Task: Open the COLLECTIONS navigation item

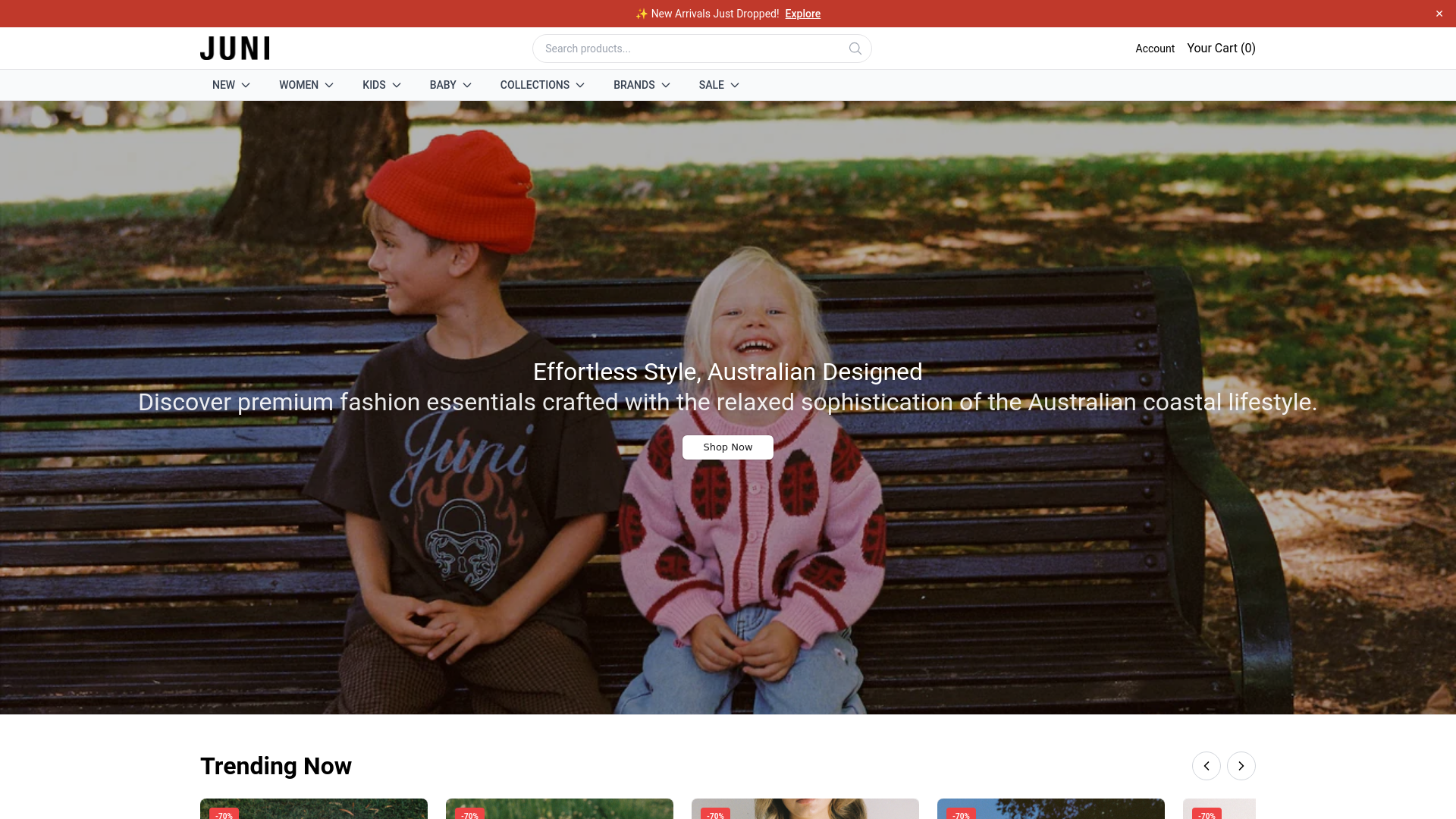Action: (535, 85)
